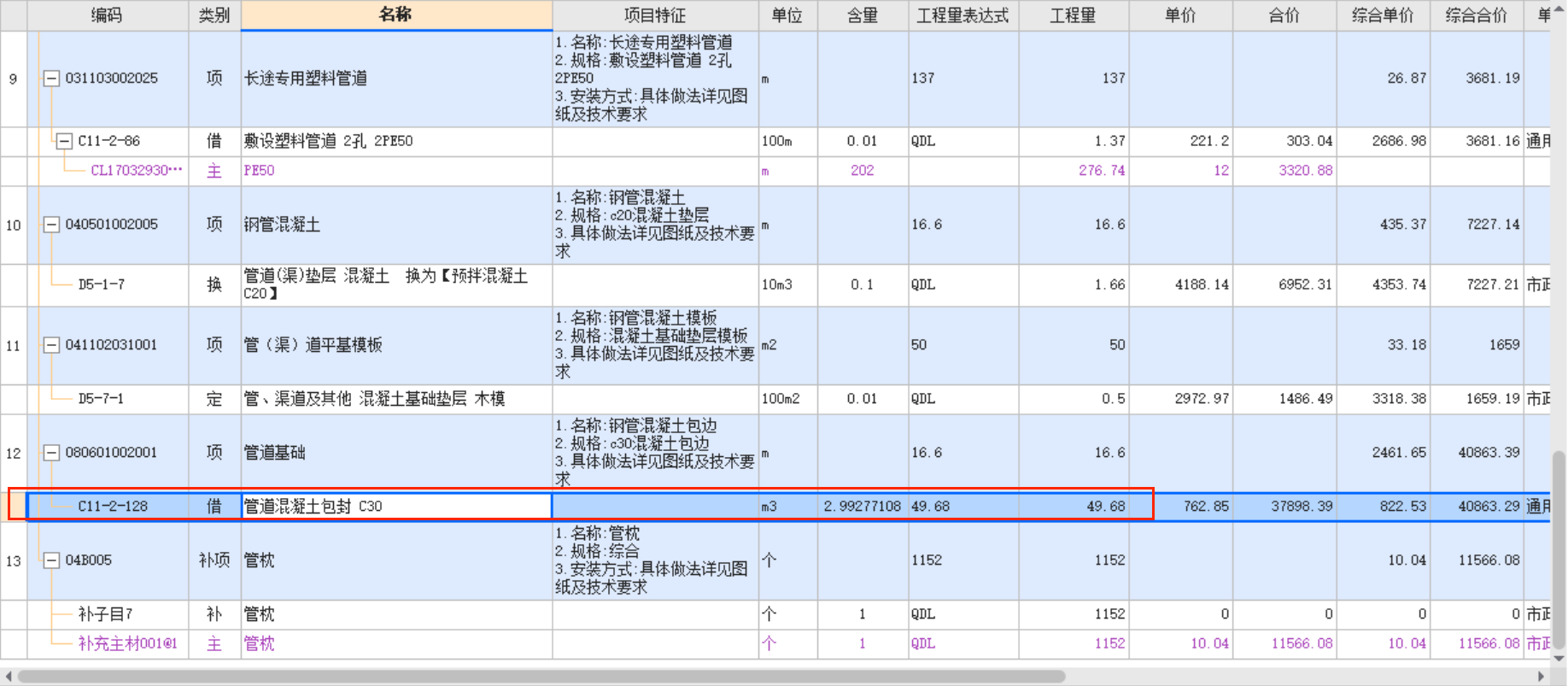Click the vertical scrollbar down arrow
1568x686 pixels.
click(1559, 659)
